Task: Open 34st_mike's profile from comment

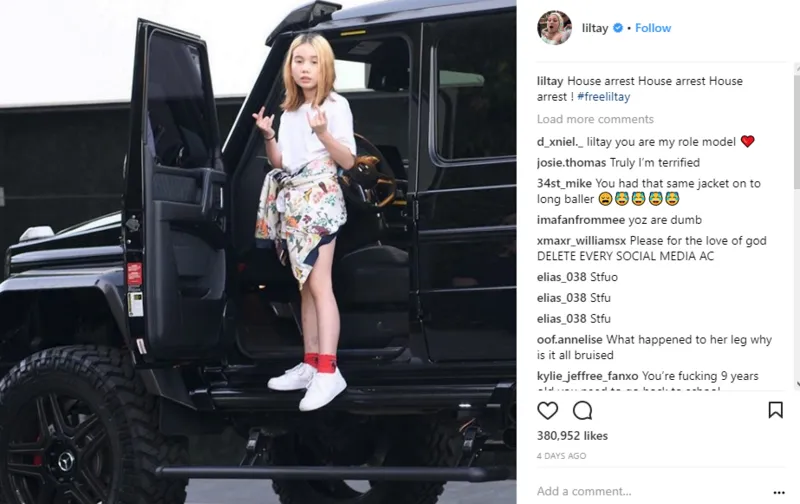Action: (564, 183)
